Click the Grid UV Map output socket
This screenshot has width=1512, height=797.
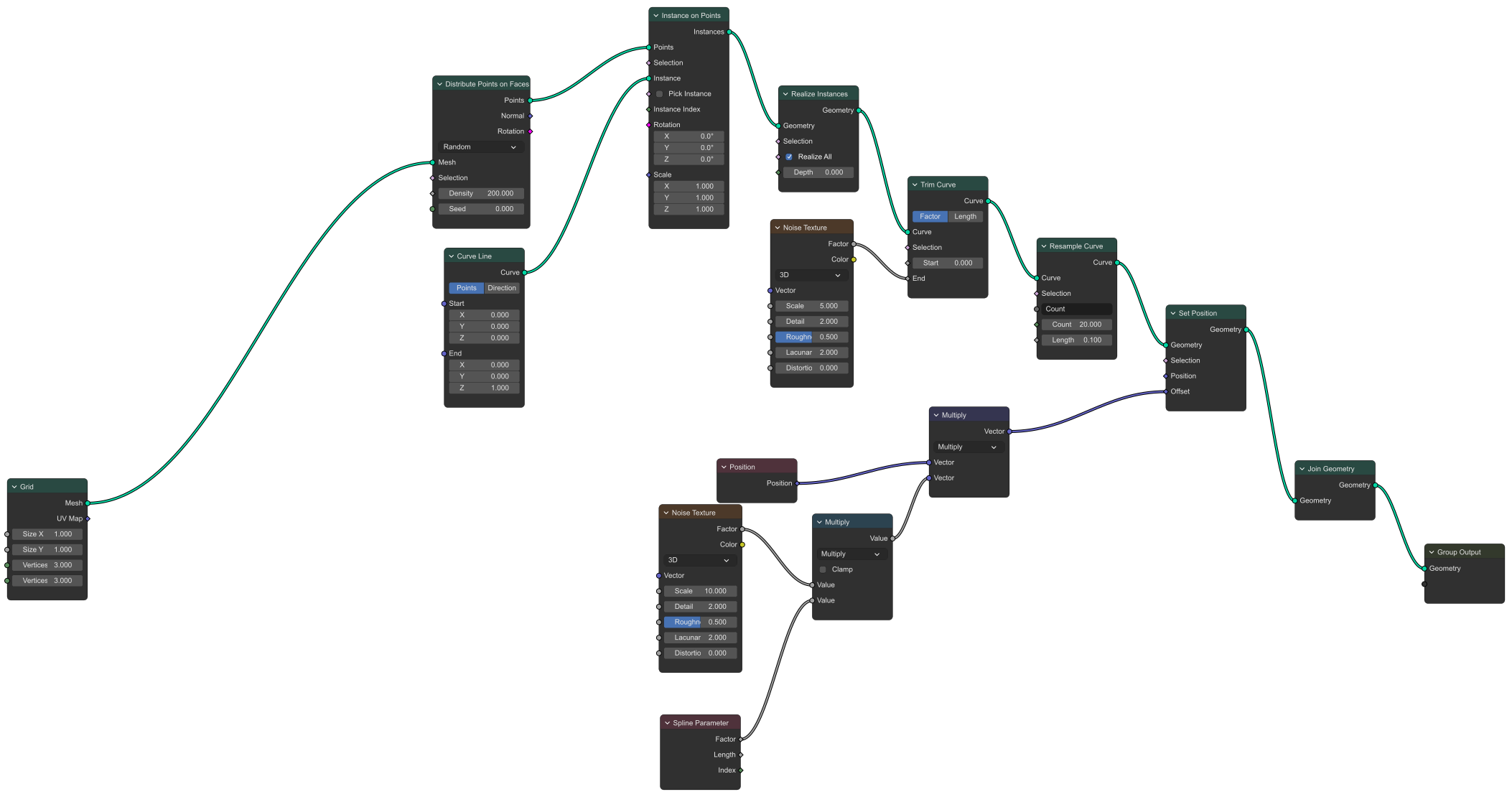[x=88, y=518]
